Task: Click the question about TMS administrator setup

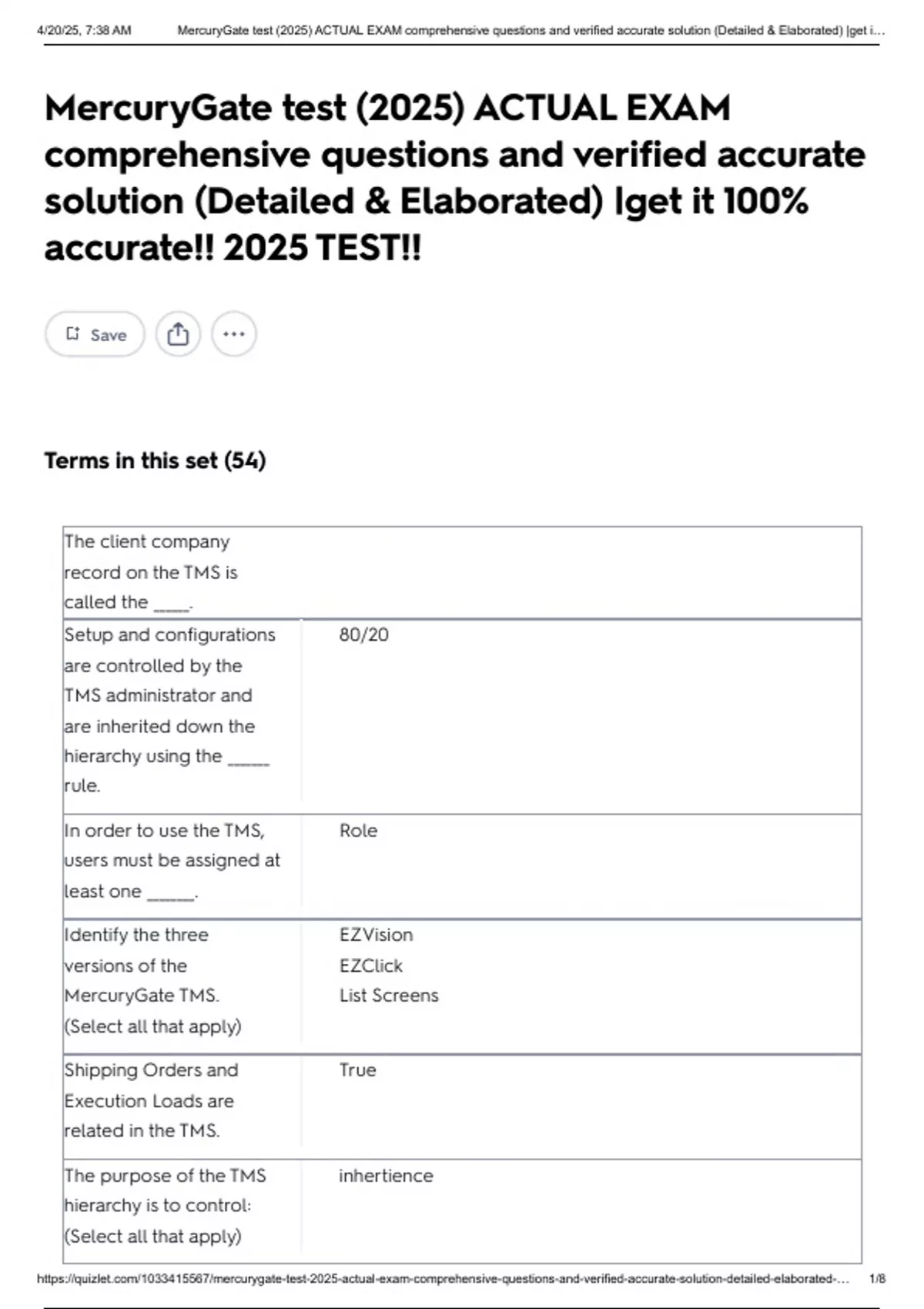Action: pyautogui.click(x=169, y=710)
